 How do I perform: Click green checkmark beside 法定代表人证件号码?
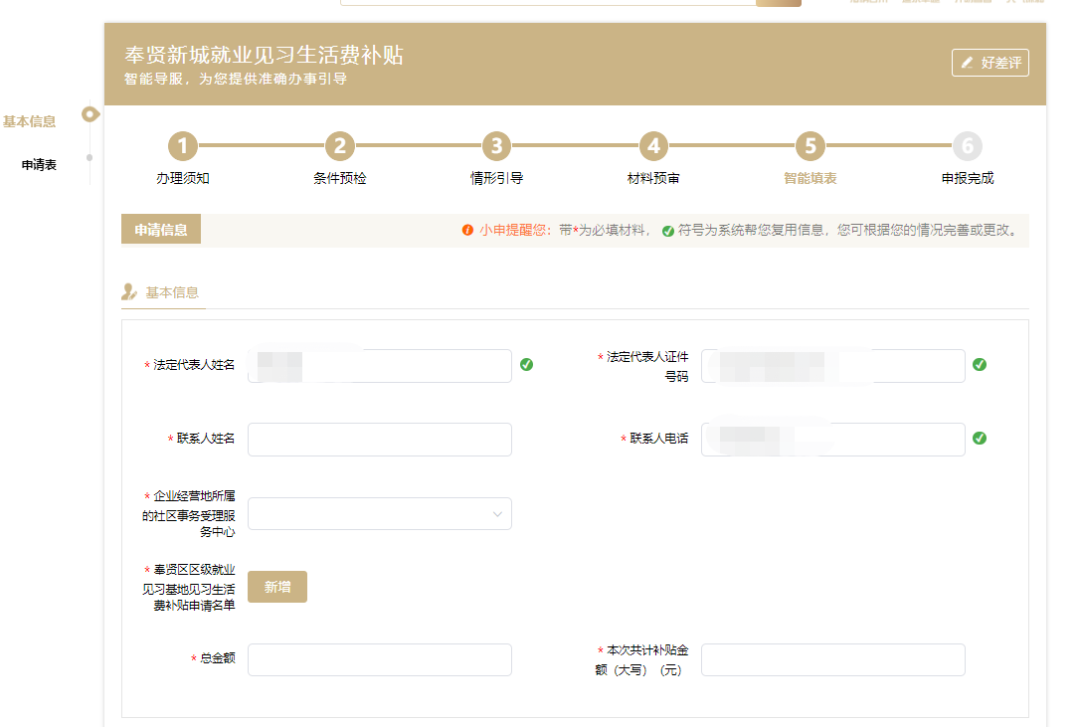point(979,364)
